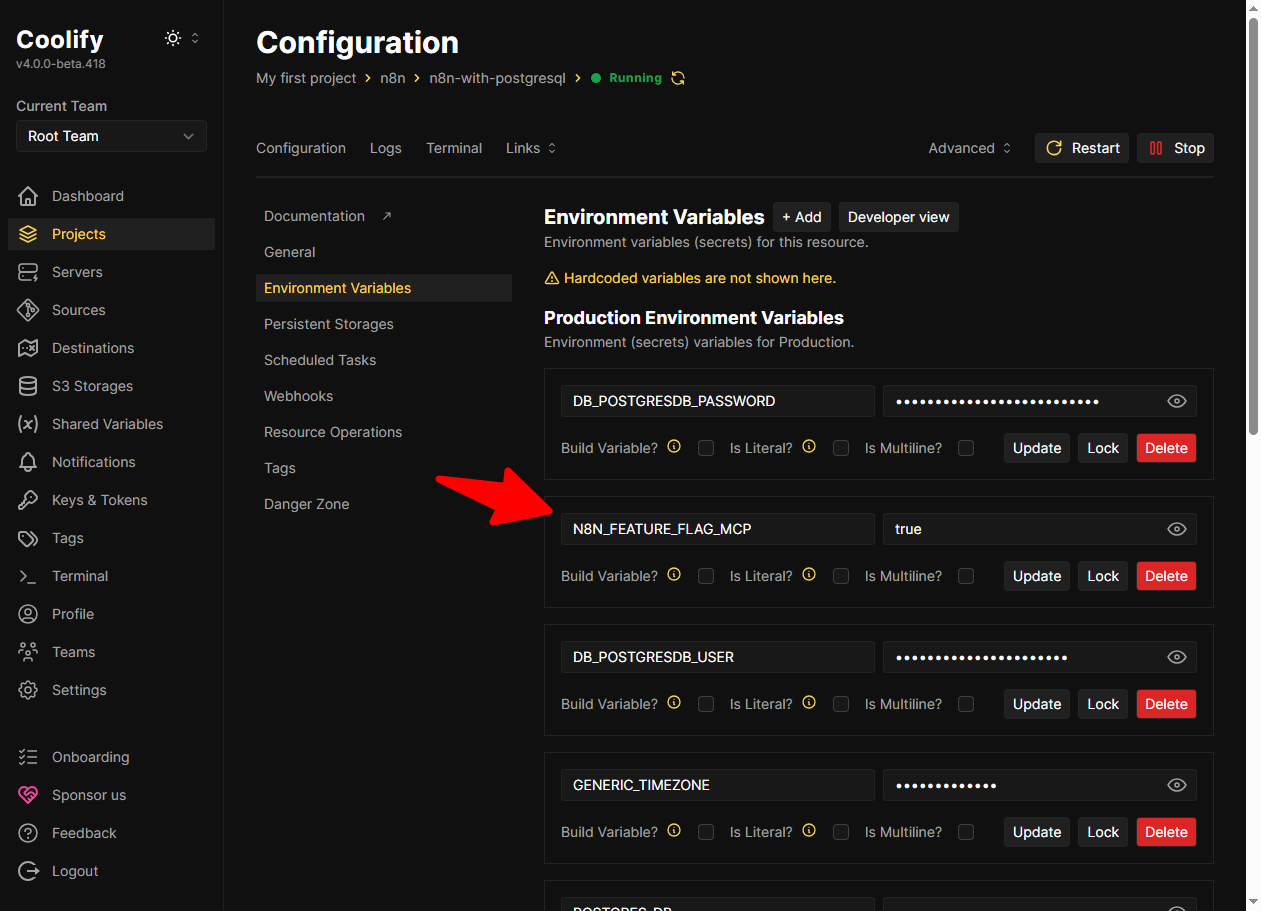Toggle visibility eye for N8N_FEATURE_FLAG_MCP value
The width and height of the screenshot is (1261, 911).
coord(1177,529)
